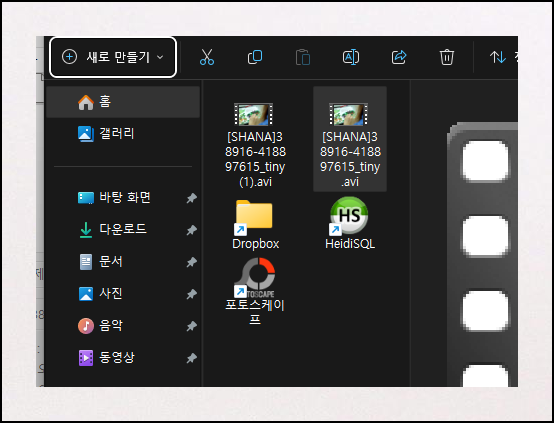Click the pin icon next to 문서
The width and height of the screenshot is (554, 423).
pyautogui.click(x=191, y=262)
